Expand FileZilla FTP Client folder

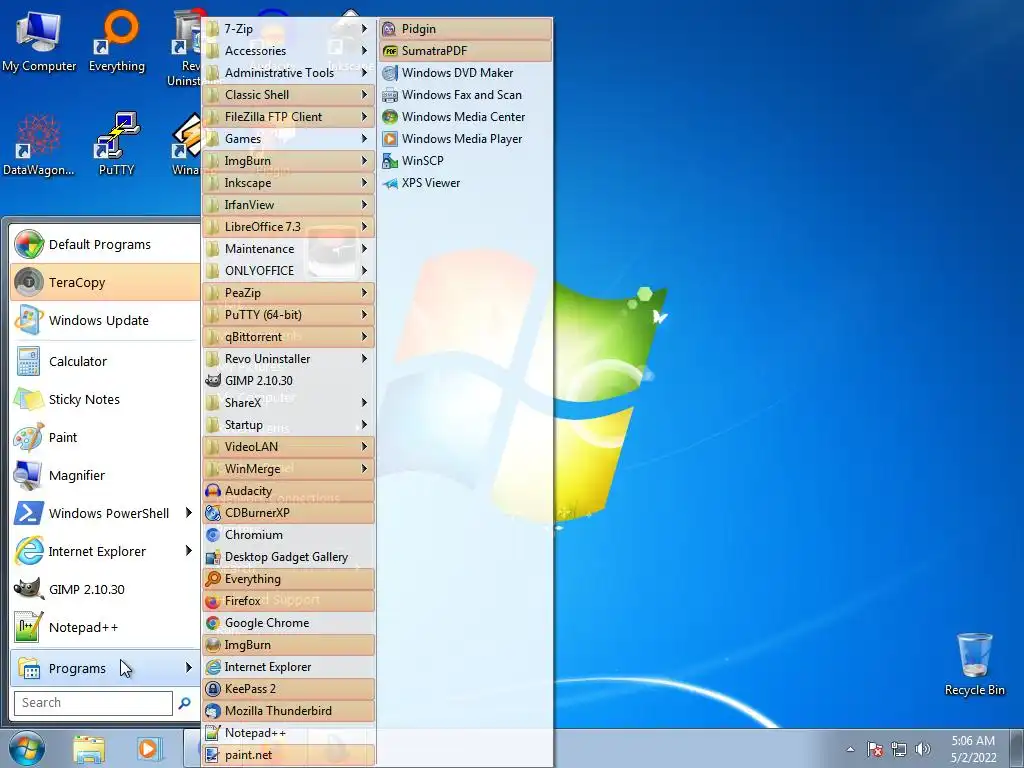tap(289, 117)
